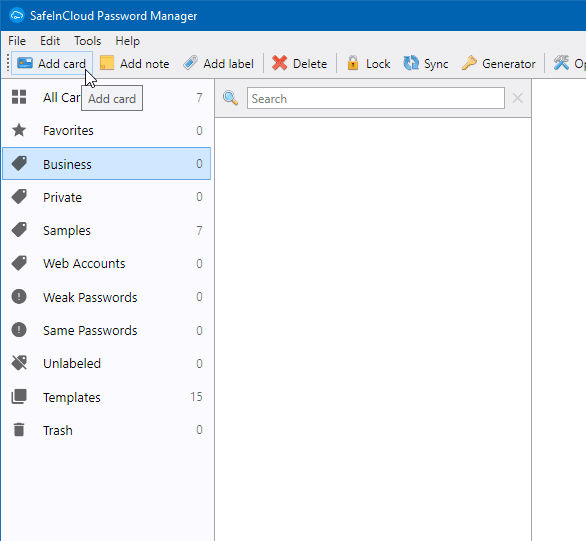This screenshot has height=541, width=586.
Task: Click the 'Delete' button text
Action: [310, 64]
